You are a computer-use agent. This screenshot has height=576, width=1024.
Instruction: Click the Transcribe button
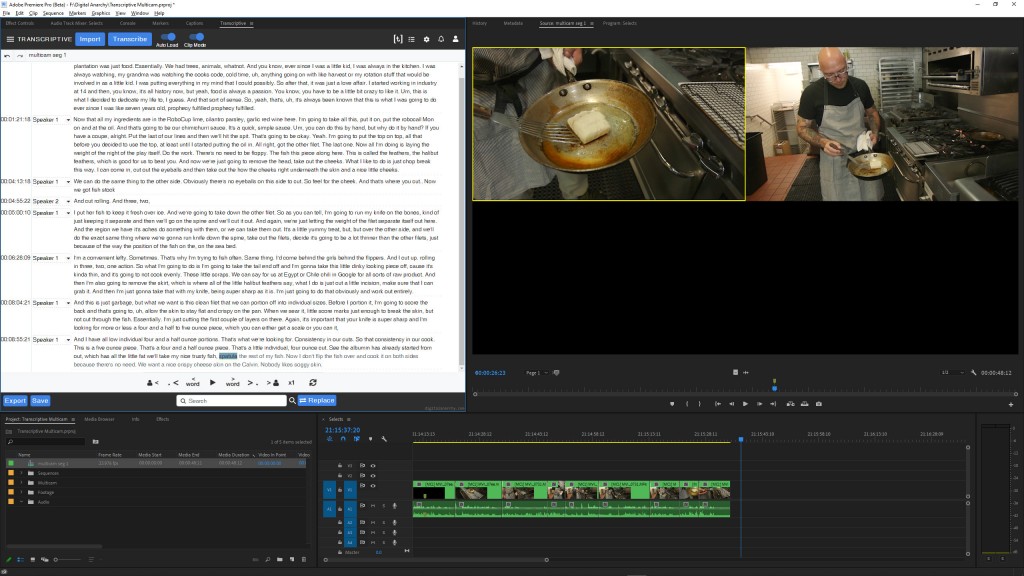[x=130, y=39]
